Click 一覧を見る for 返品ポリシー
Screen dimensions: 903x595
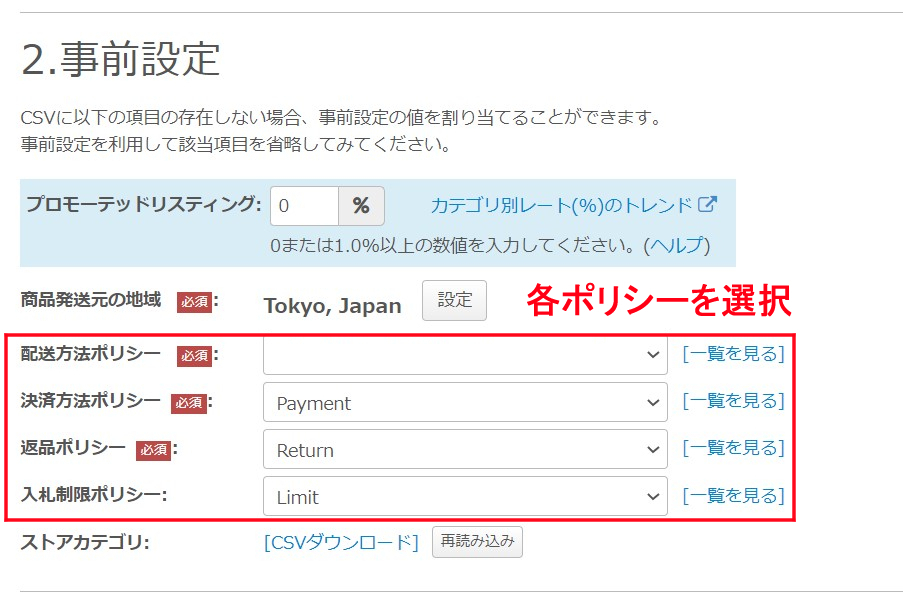734,448
